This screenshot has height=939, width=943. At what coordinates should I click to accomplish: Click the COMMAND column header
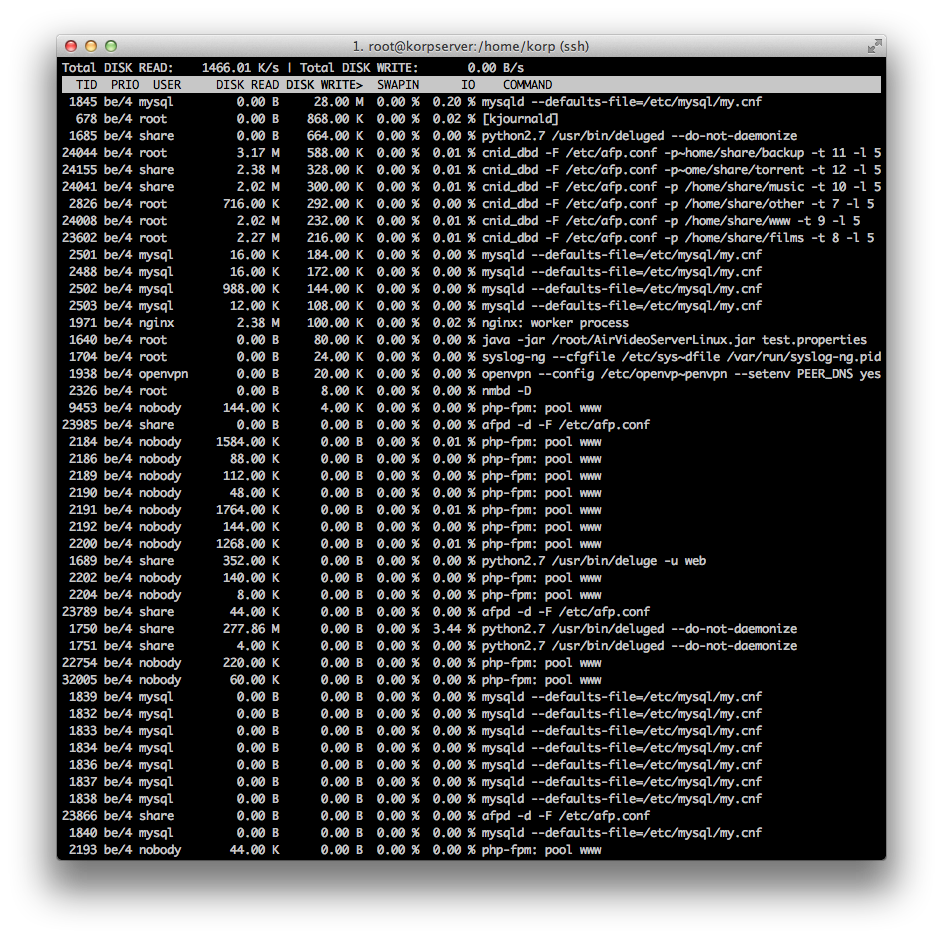[527, 85]
